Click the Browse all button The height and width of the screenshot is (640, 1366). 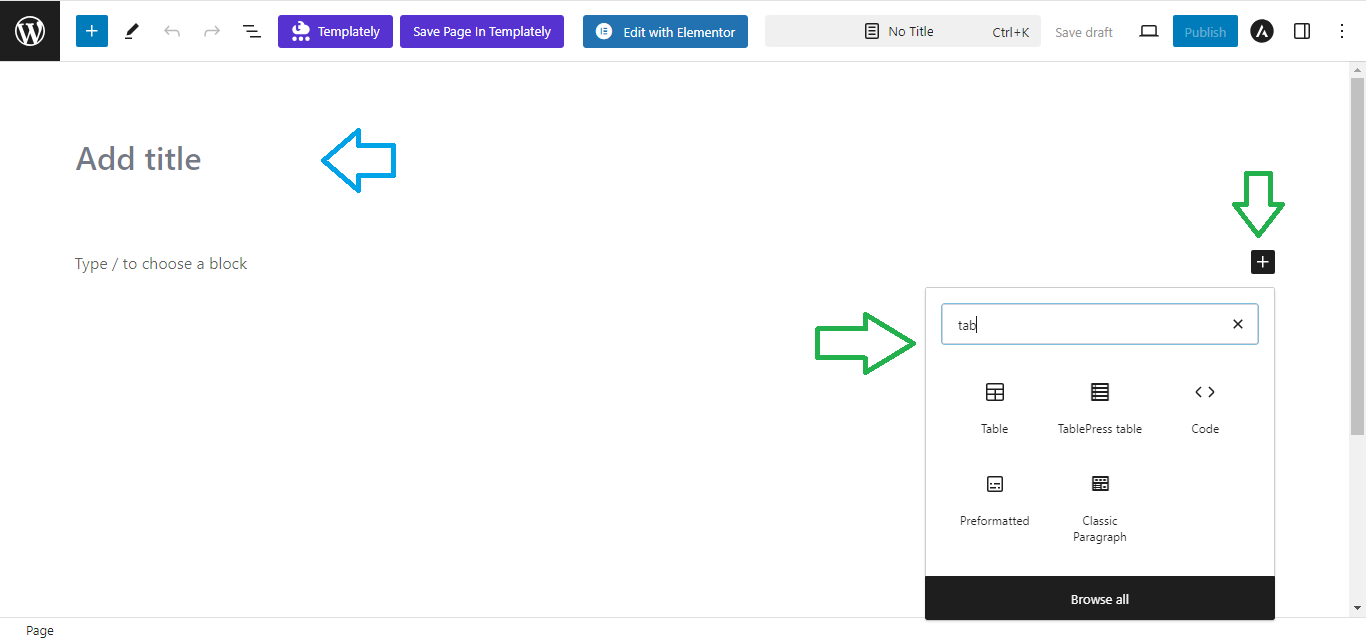click(1099, 599)
